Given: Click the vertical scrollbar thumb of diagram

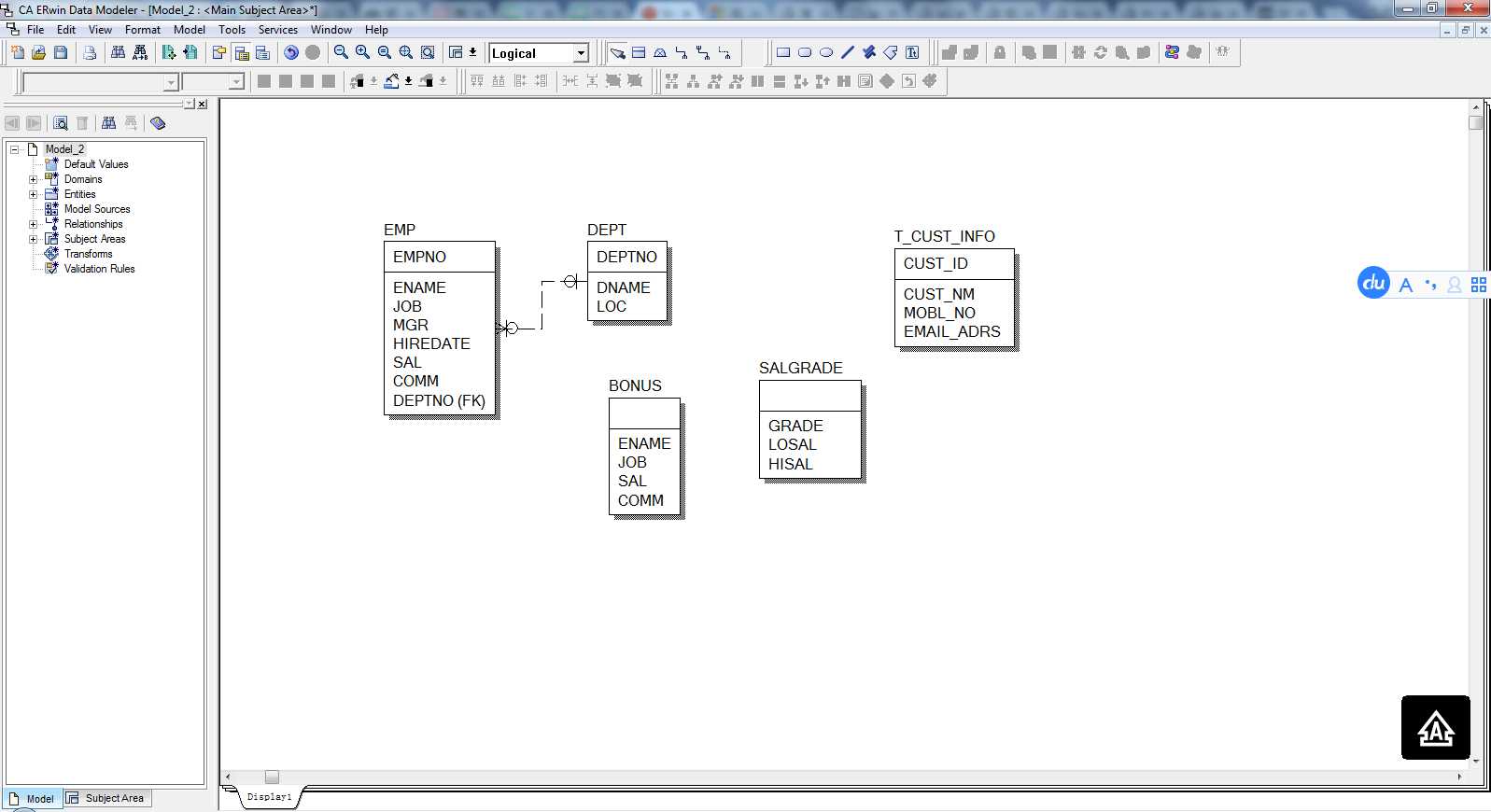Looking at the screenshot, I should (x=1475, y=122).
